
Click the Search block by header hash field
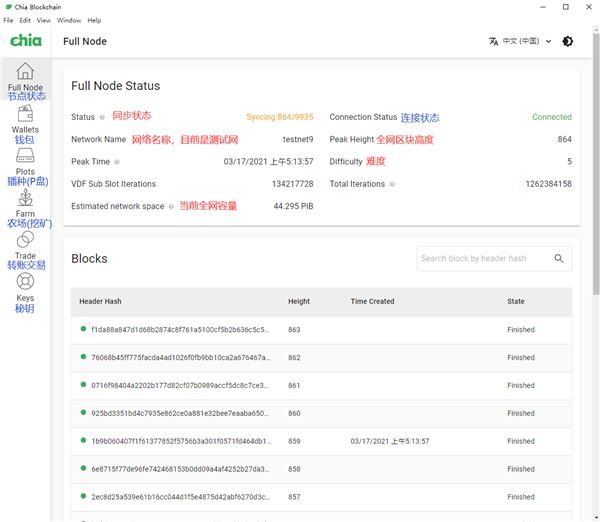click(494, 259)
